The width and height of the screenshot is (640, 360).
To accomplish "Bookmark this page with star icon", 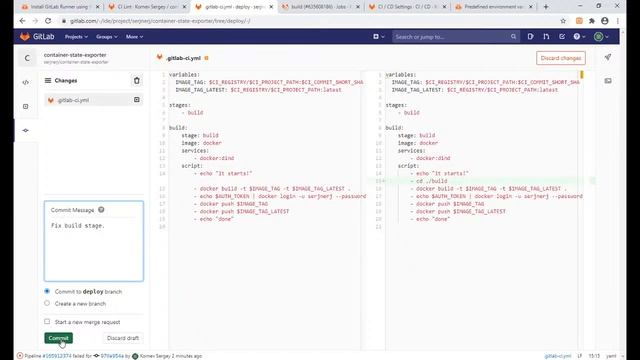I will tap(563, 21).
